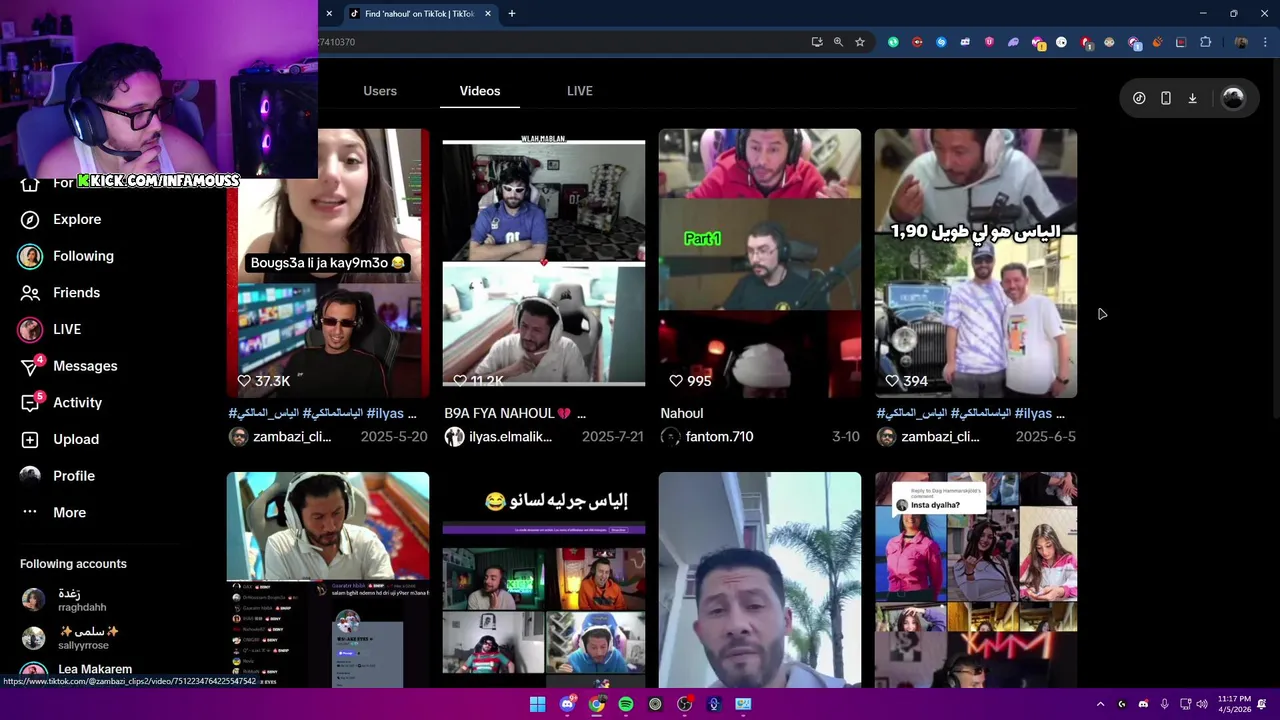Open the Chrome three-dot menu

tap(1266, 42)
